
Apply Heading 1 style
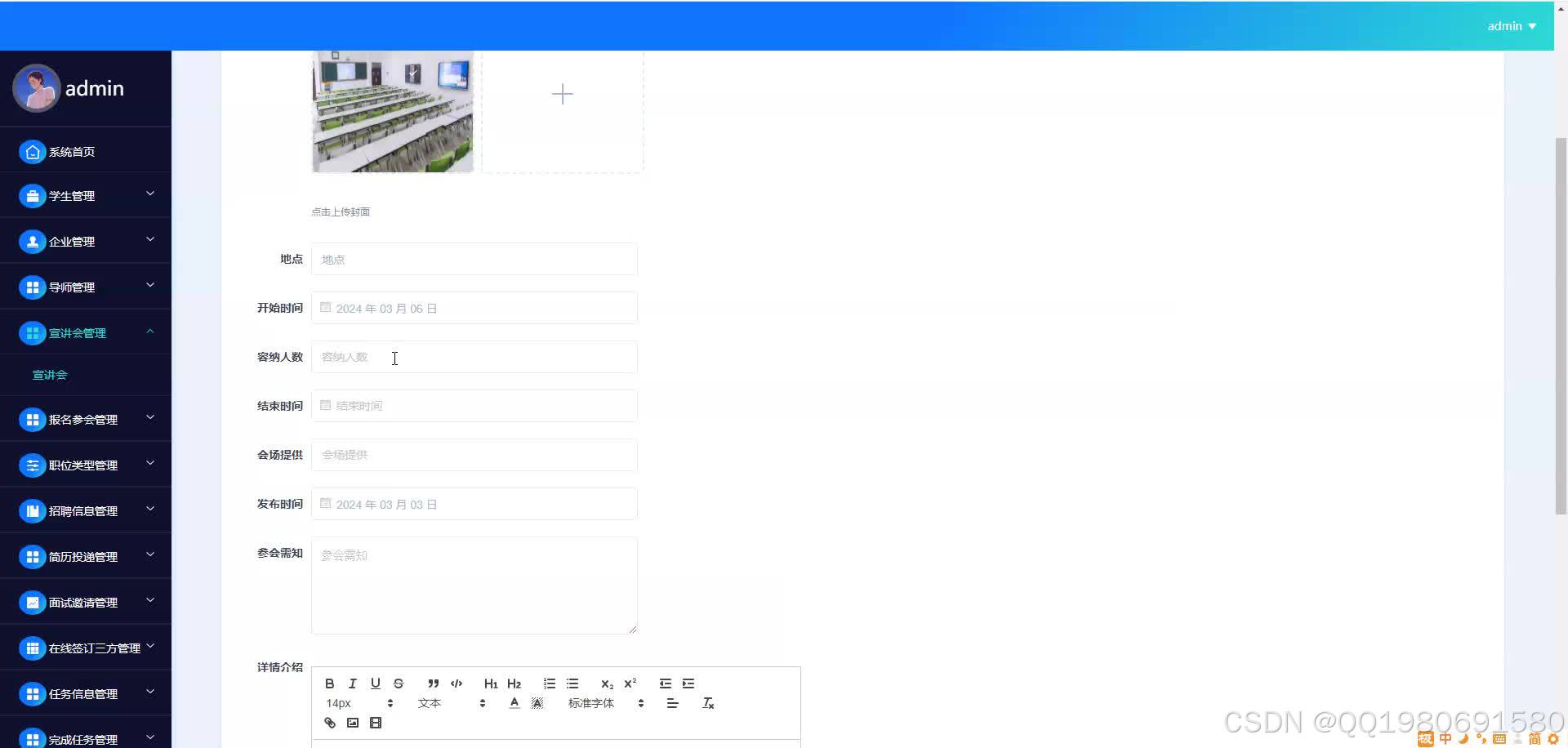[491, 683]
